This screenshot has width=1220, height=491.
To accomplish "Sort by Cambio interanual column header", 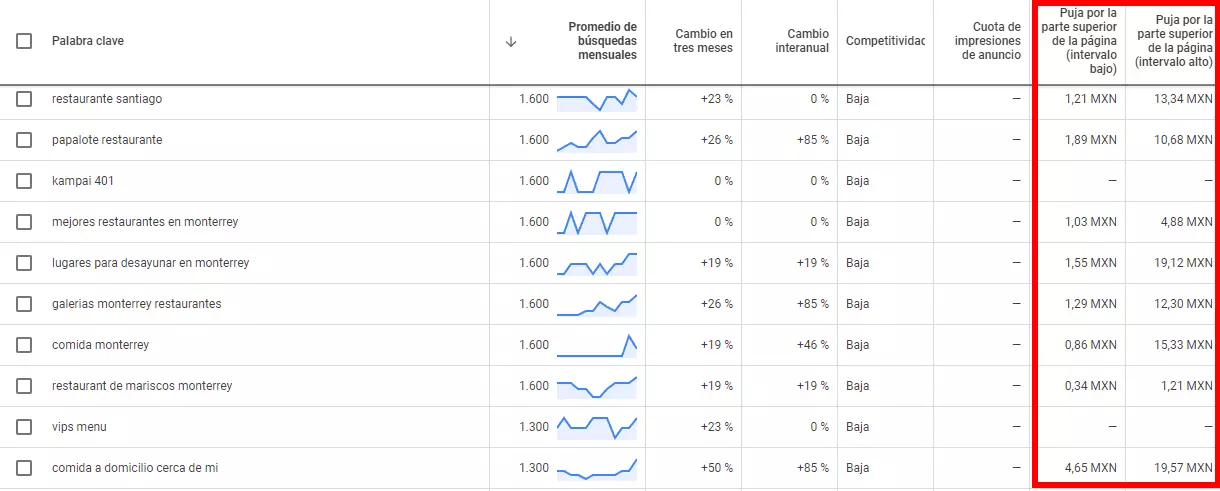I will pyautogui.click(x=802, y=41).
